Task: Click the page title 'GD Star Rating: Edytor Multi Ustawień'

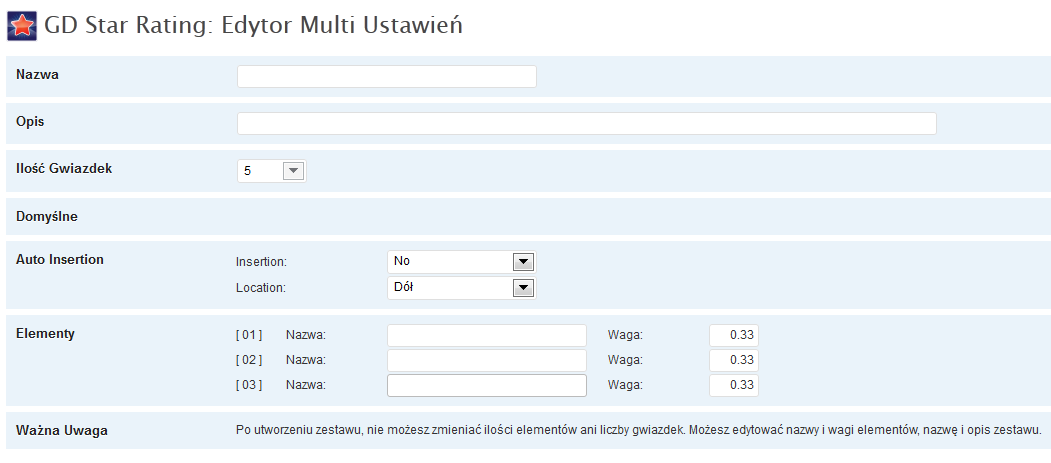Action: tap(253, 26)
